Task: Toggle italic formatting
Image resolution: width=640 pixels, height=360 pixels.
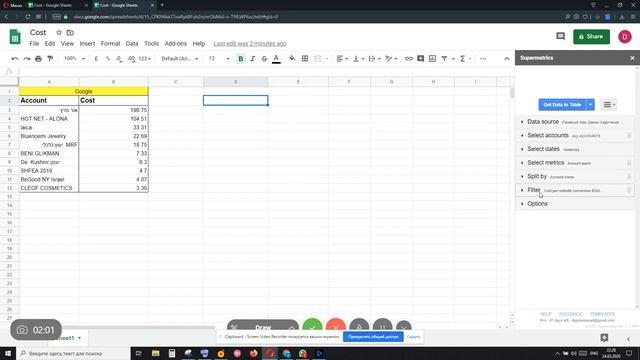Action: (x=253, y=59)
